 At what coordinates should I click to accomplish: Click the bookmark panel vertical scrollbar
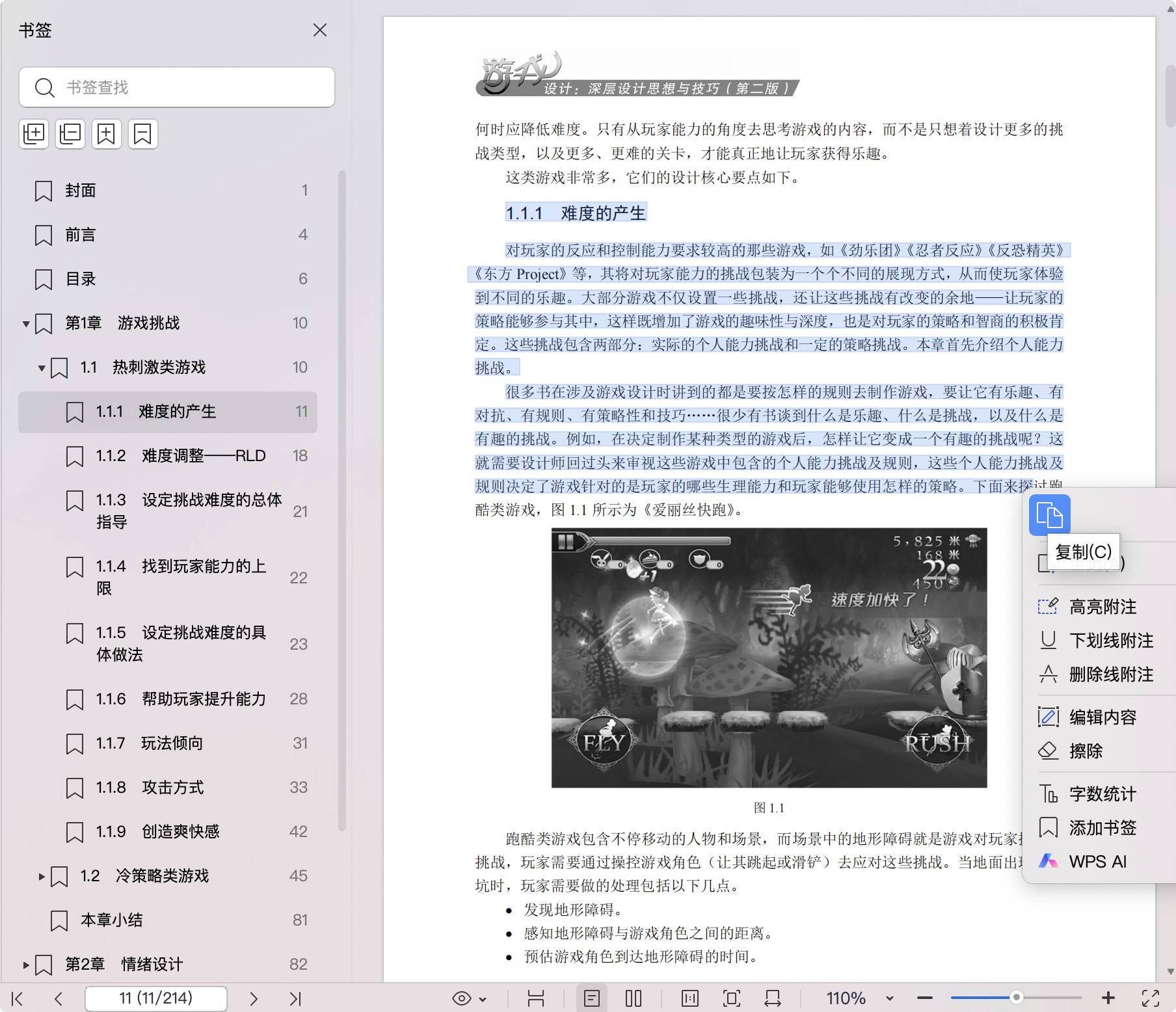click(x=341, y=501)
